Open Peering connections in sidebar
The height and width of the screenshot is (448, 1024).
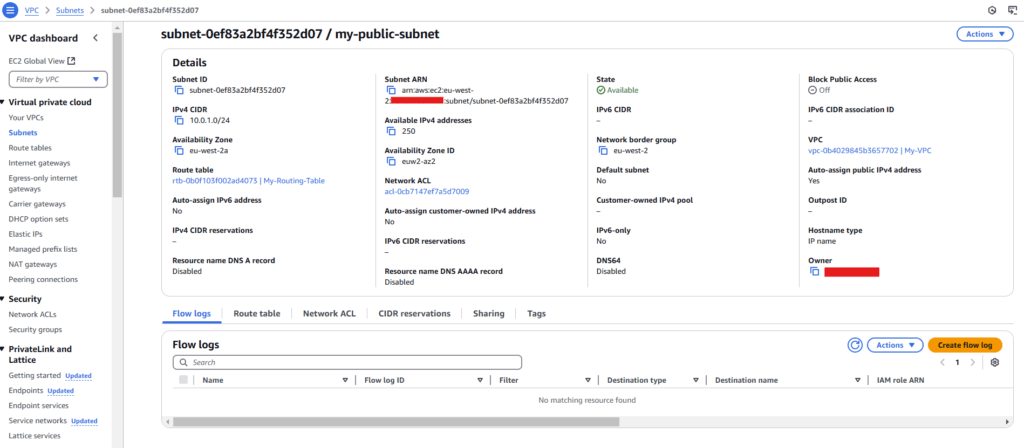coord(43,280)
